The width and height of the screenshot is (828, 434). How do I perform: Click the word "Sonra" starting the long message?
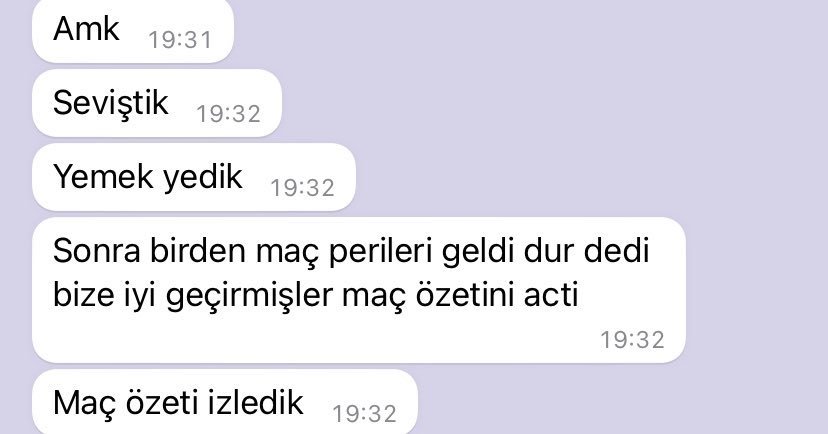(97, 252)
